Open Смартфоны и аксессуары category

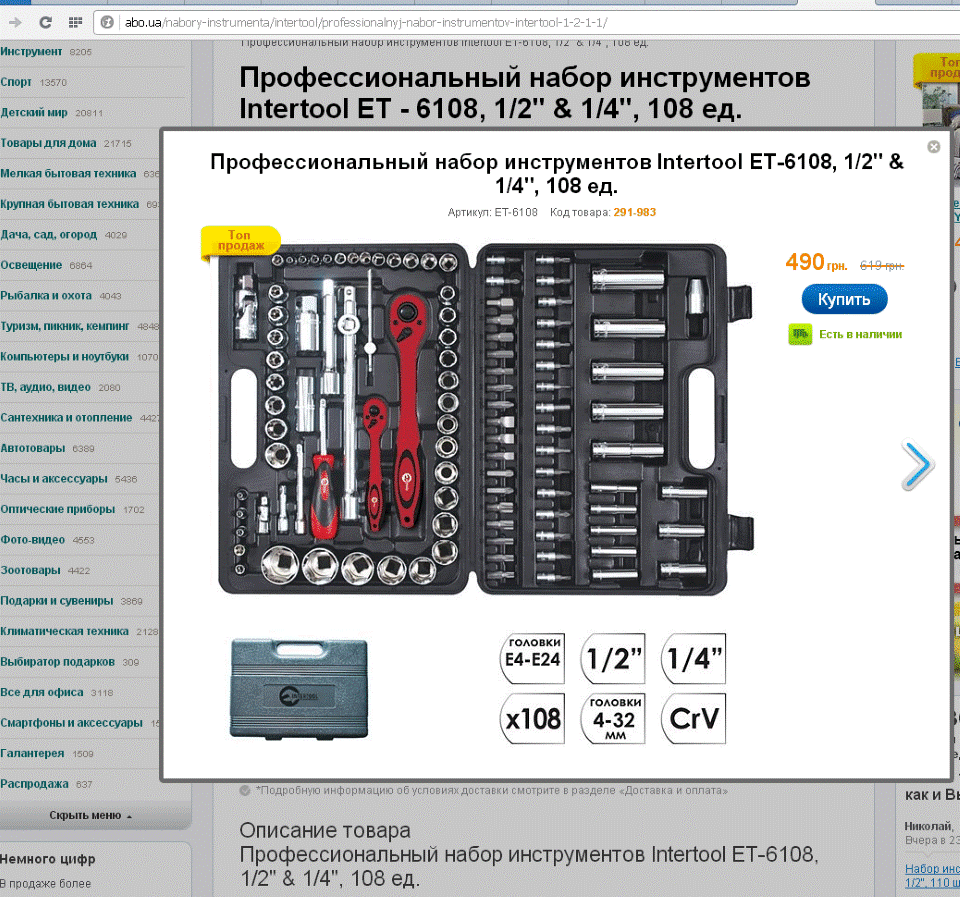coord(71,723)
